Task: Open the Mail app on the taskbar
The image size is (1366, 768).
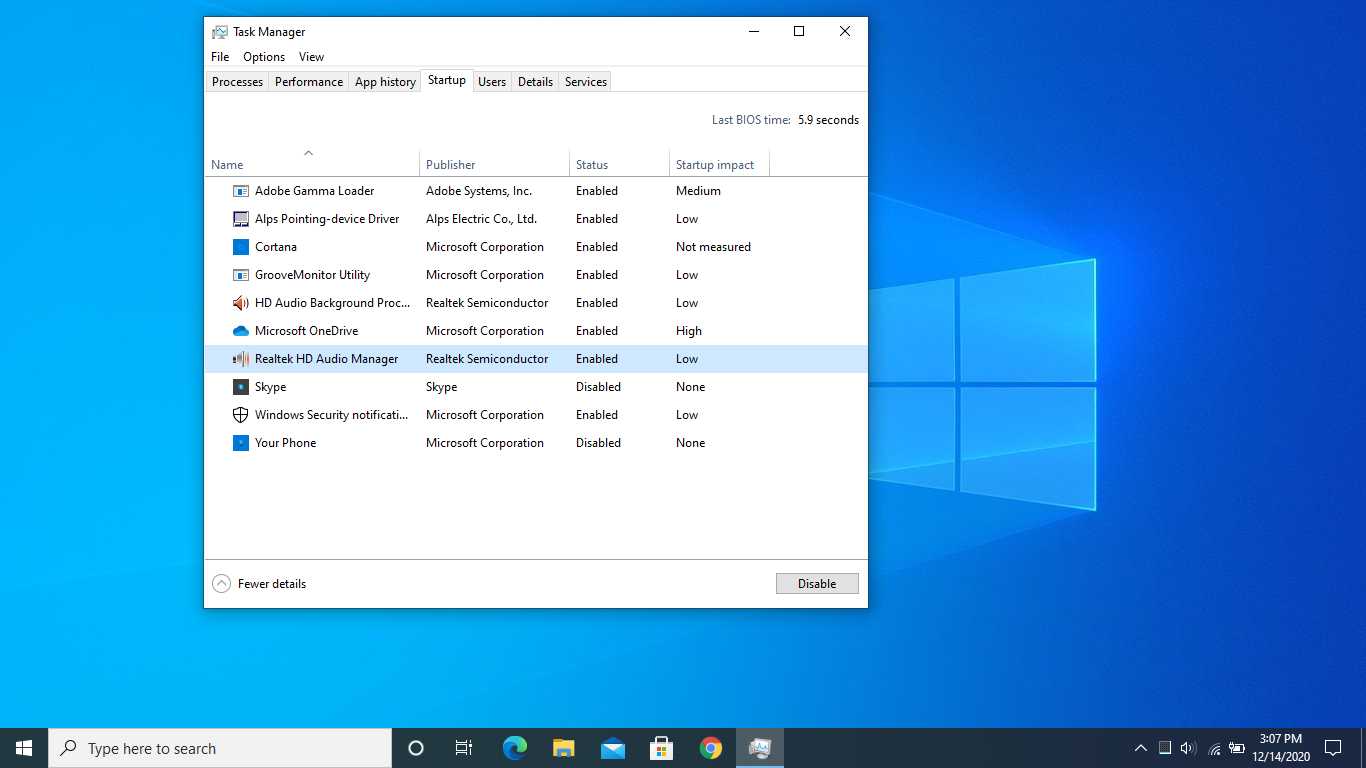Action: coord(613,748)
